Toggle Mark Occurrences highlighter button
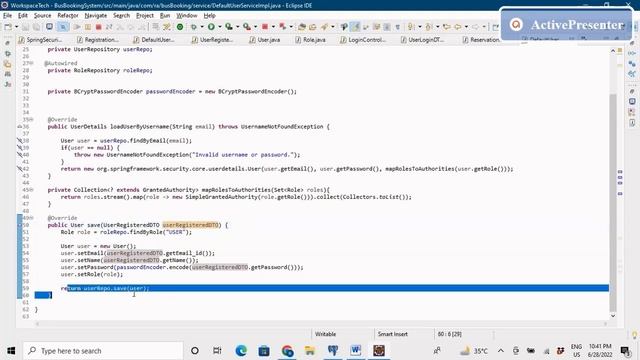Image resolution: width=640 pixels, height=360 pixels. click(355, 27)
